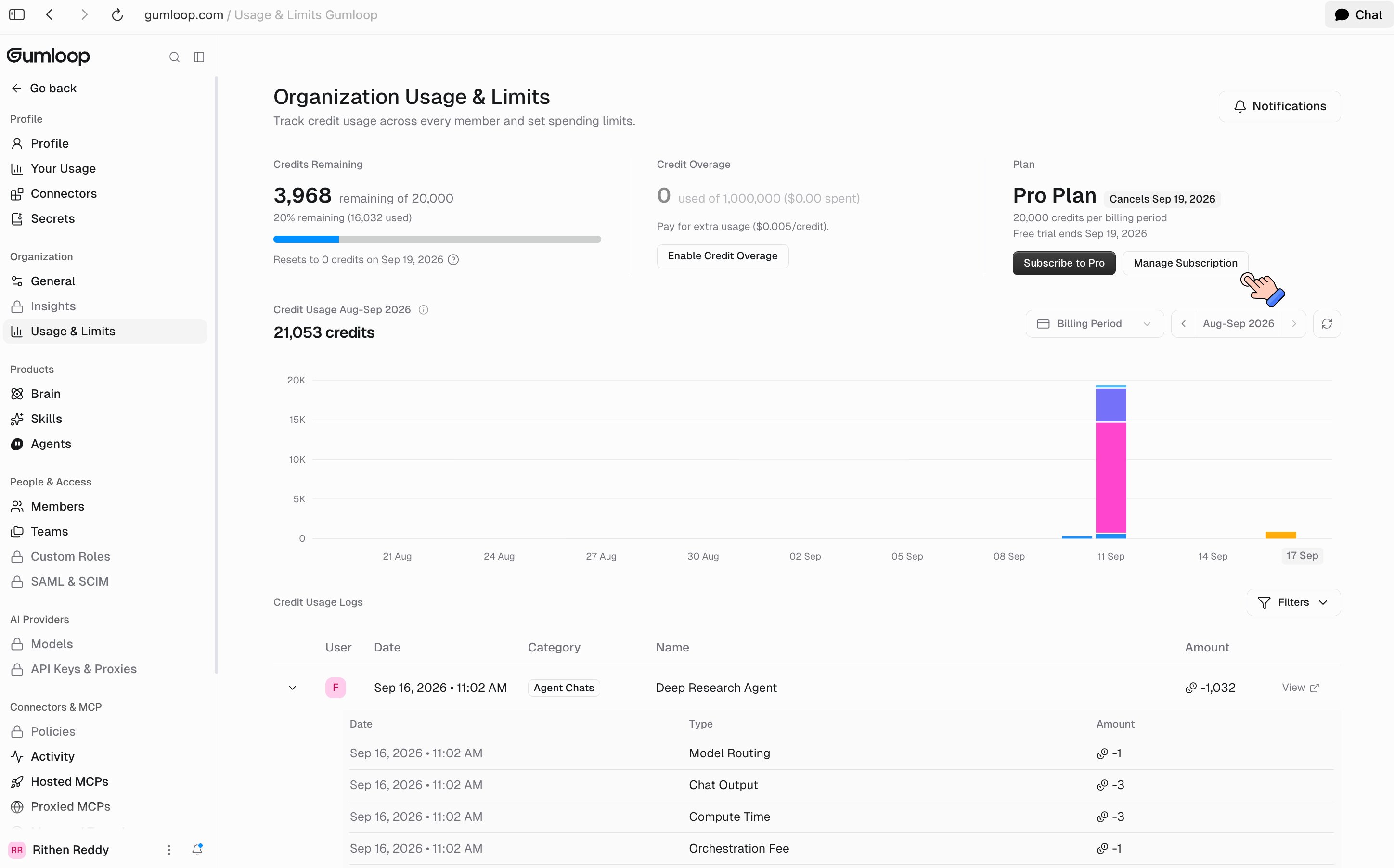
Task: Click the browser forward arrow
Action: click(84, 15)
